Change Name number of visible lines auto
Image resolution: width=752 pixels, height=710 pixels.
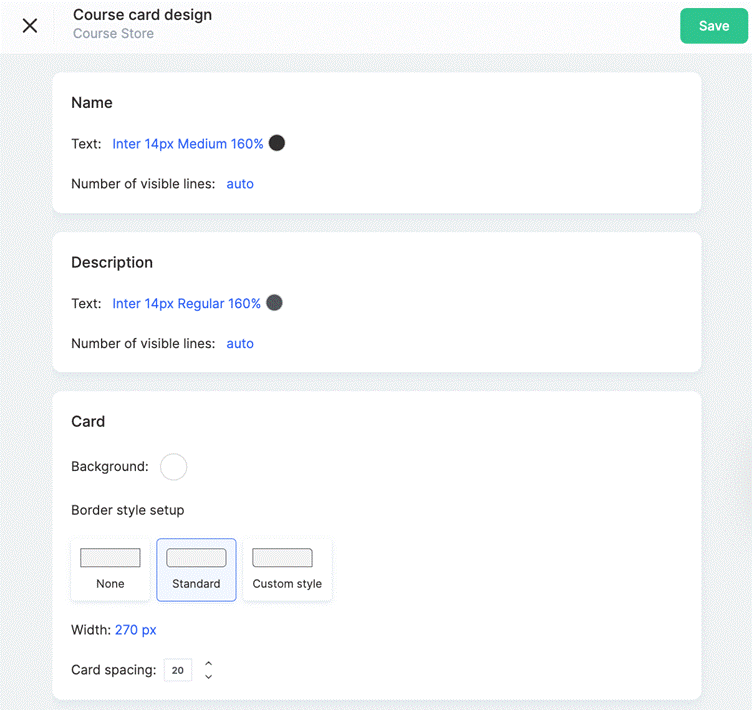tap(240, 184)
